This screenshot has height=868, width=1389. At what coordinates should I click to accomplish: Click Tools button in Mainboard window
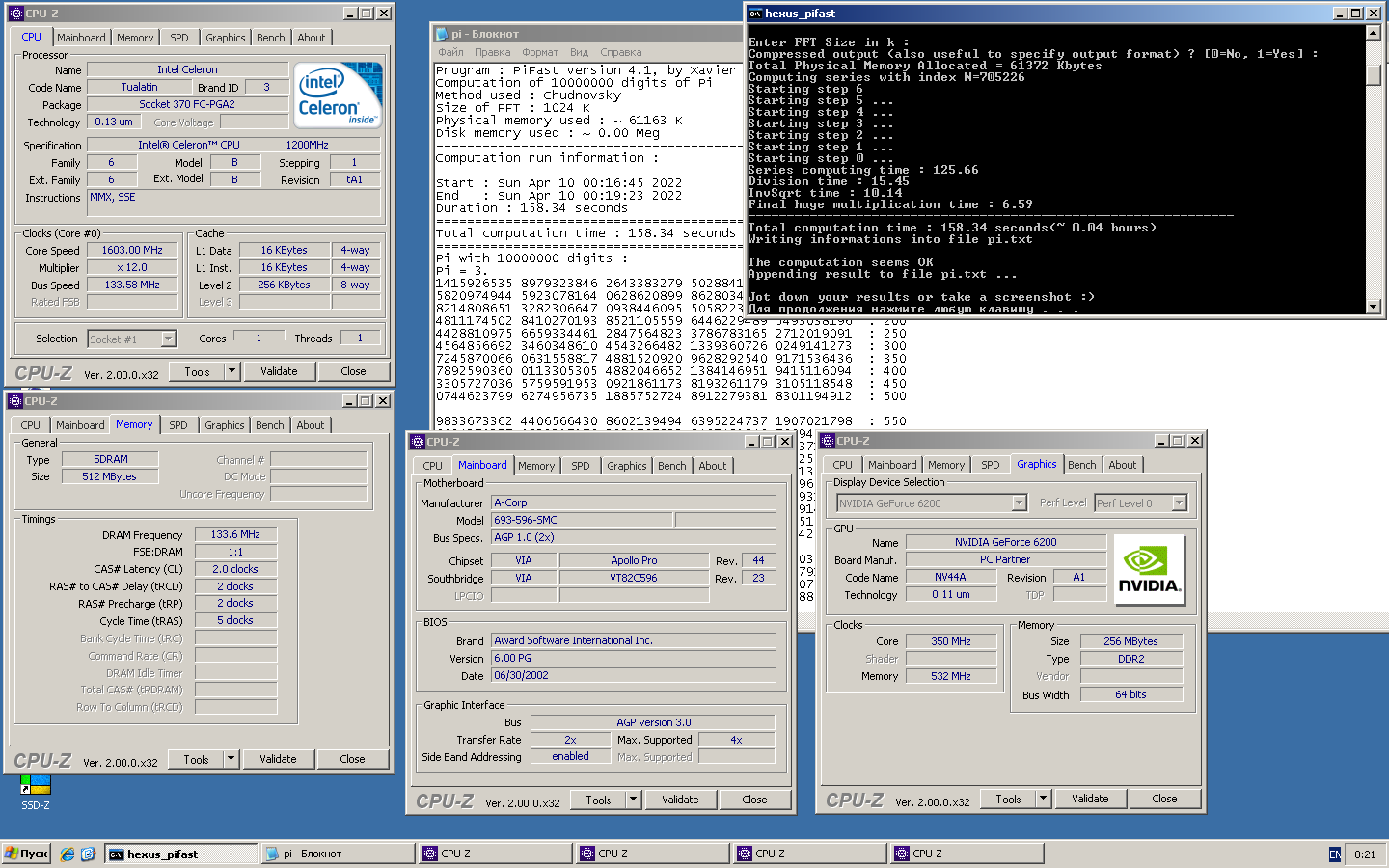tap(598, 800)
